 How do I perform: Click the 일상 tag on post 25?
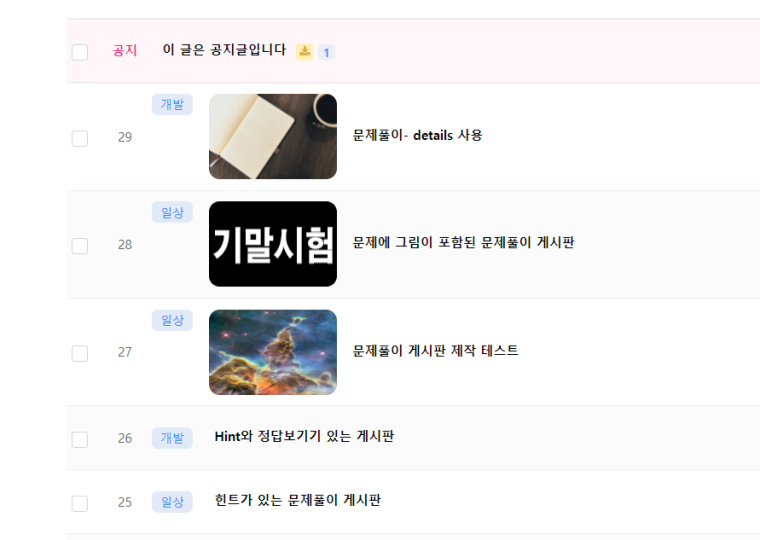[172, 502]
